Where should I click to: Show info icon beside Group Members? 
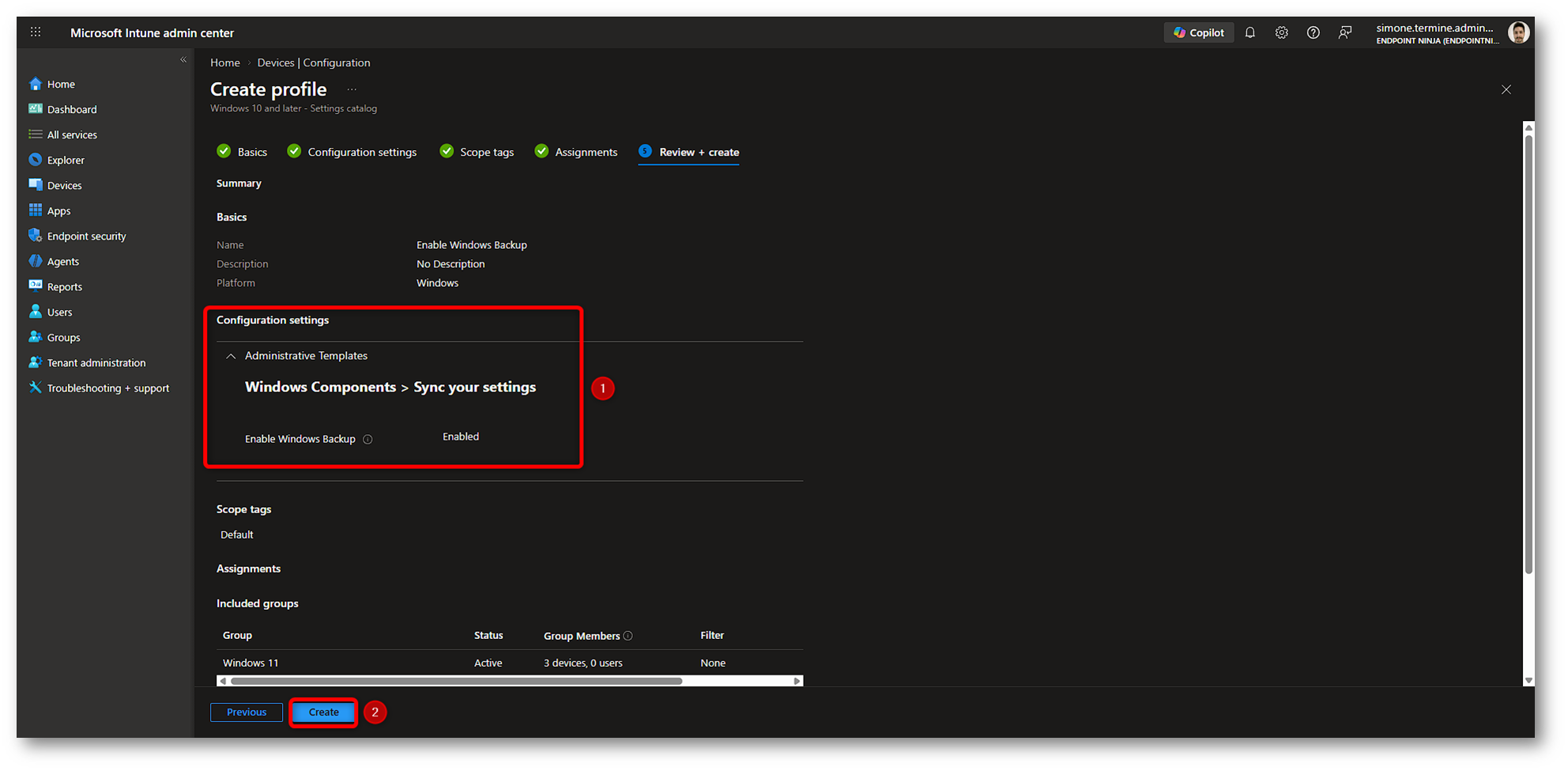(x=628, y=636)
